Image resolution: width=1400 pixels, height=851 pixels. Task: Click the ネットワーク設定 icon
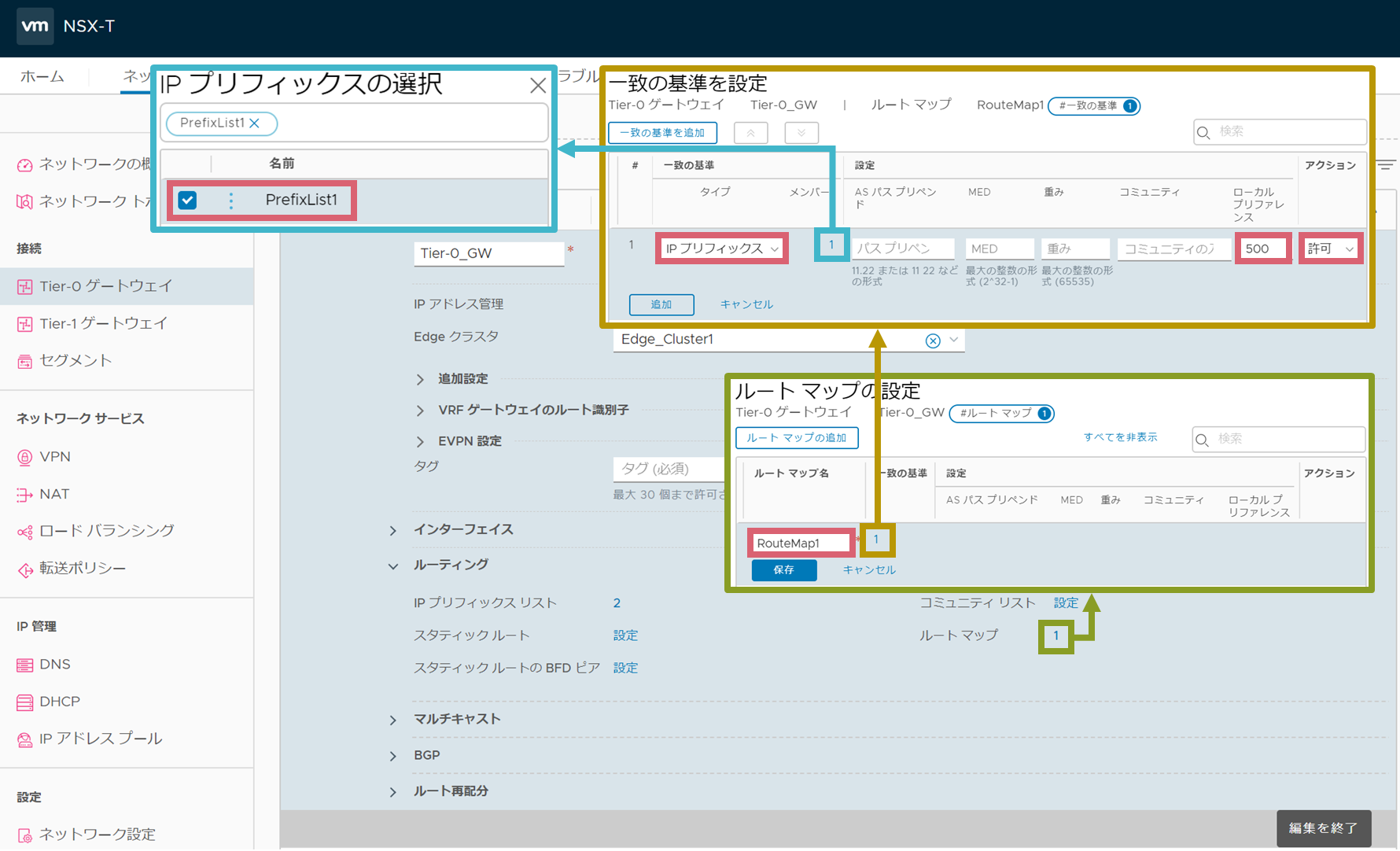point(25,835)
